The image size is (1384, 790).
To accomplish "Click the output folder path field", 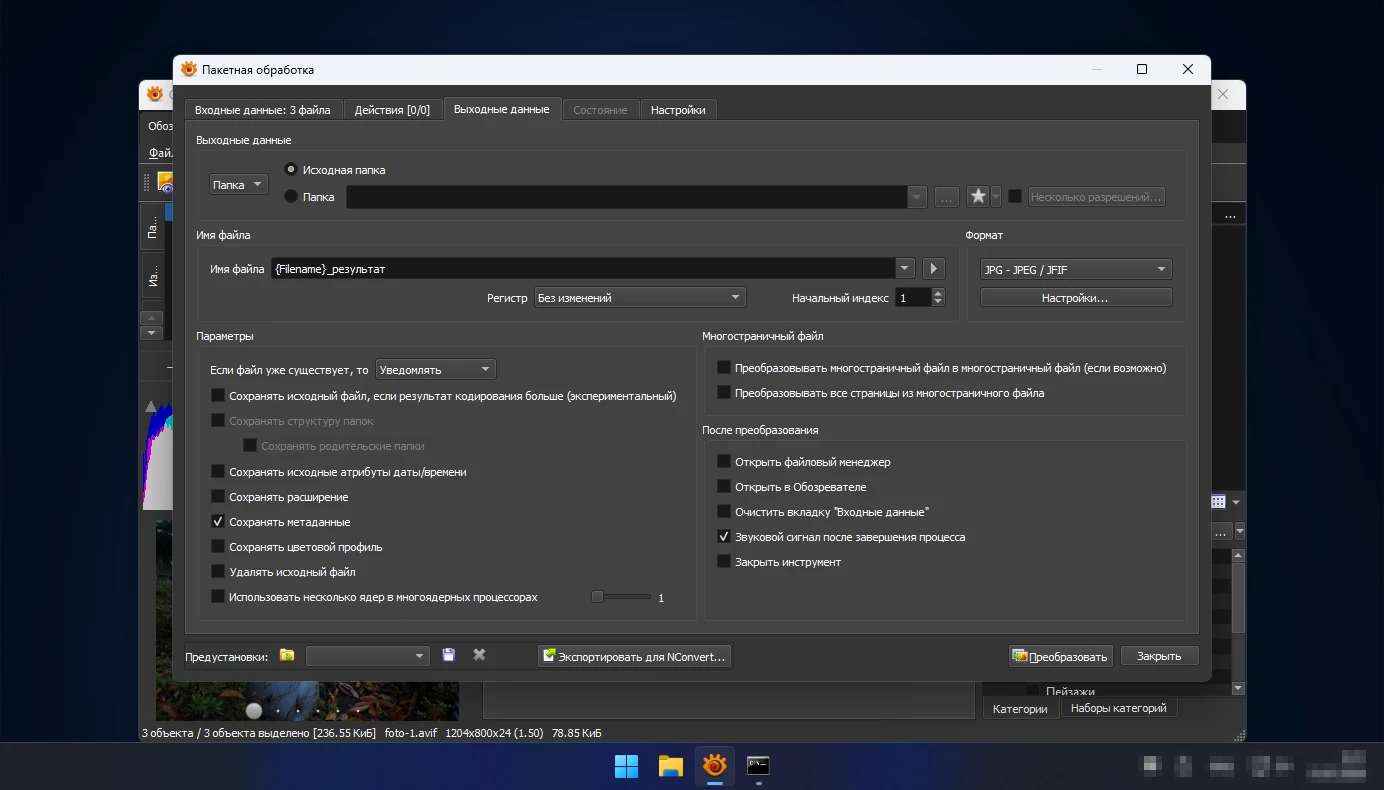I will tap(627, 197).
